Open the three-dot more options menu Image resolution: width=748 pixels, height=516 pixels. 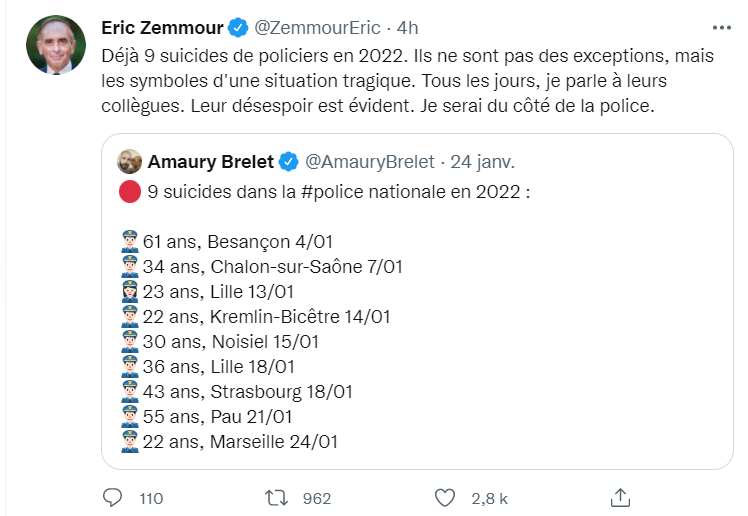[x=720, y=27]
